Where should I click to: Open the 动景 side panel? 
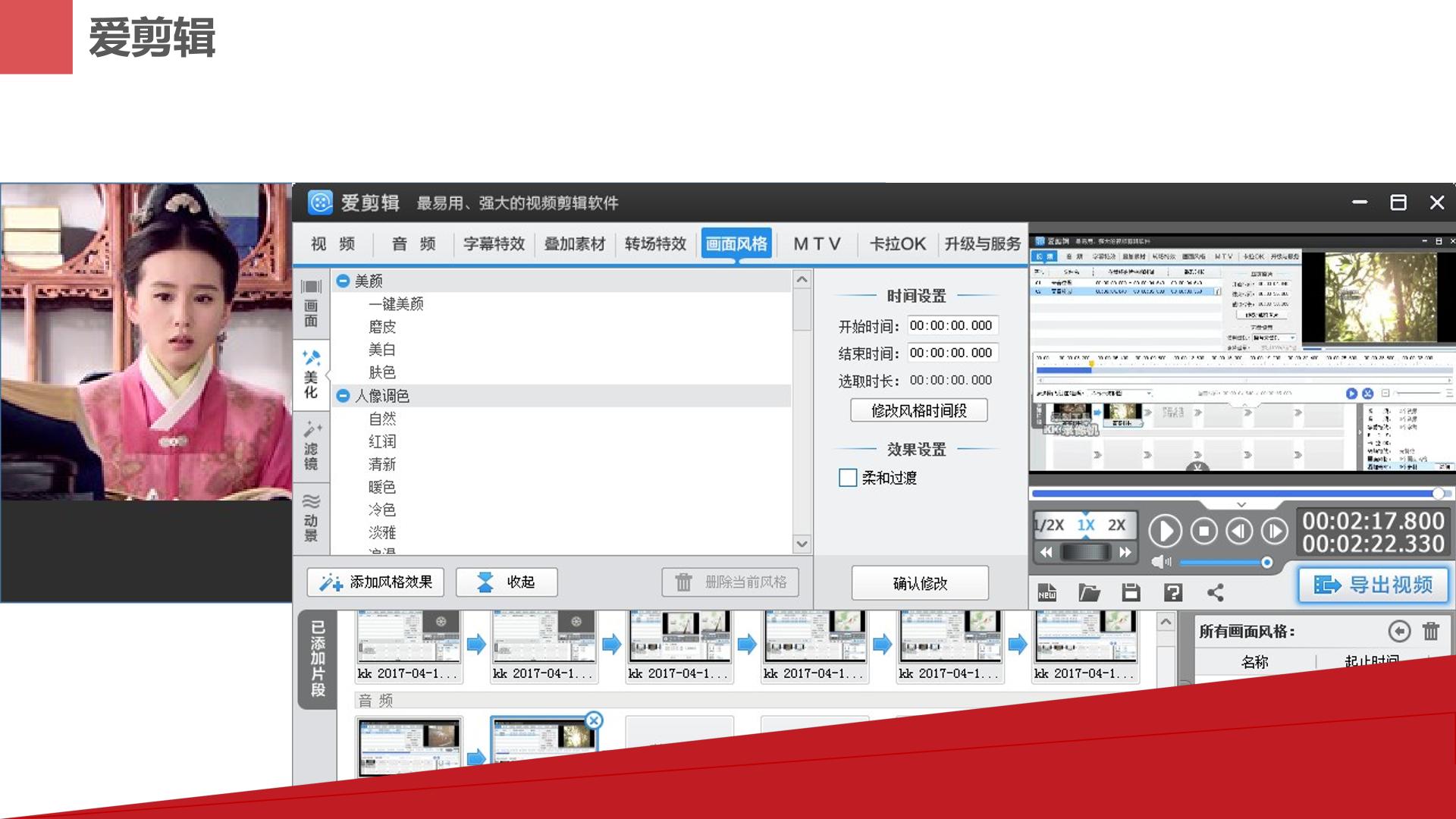coord(311,519)
